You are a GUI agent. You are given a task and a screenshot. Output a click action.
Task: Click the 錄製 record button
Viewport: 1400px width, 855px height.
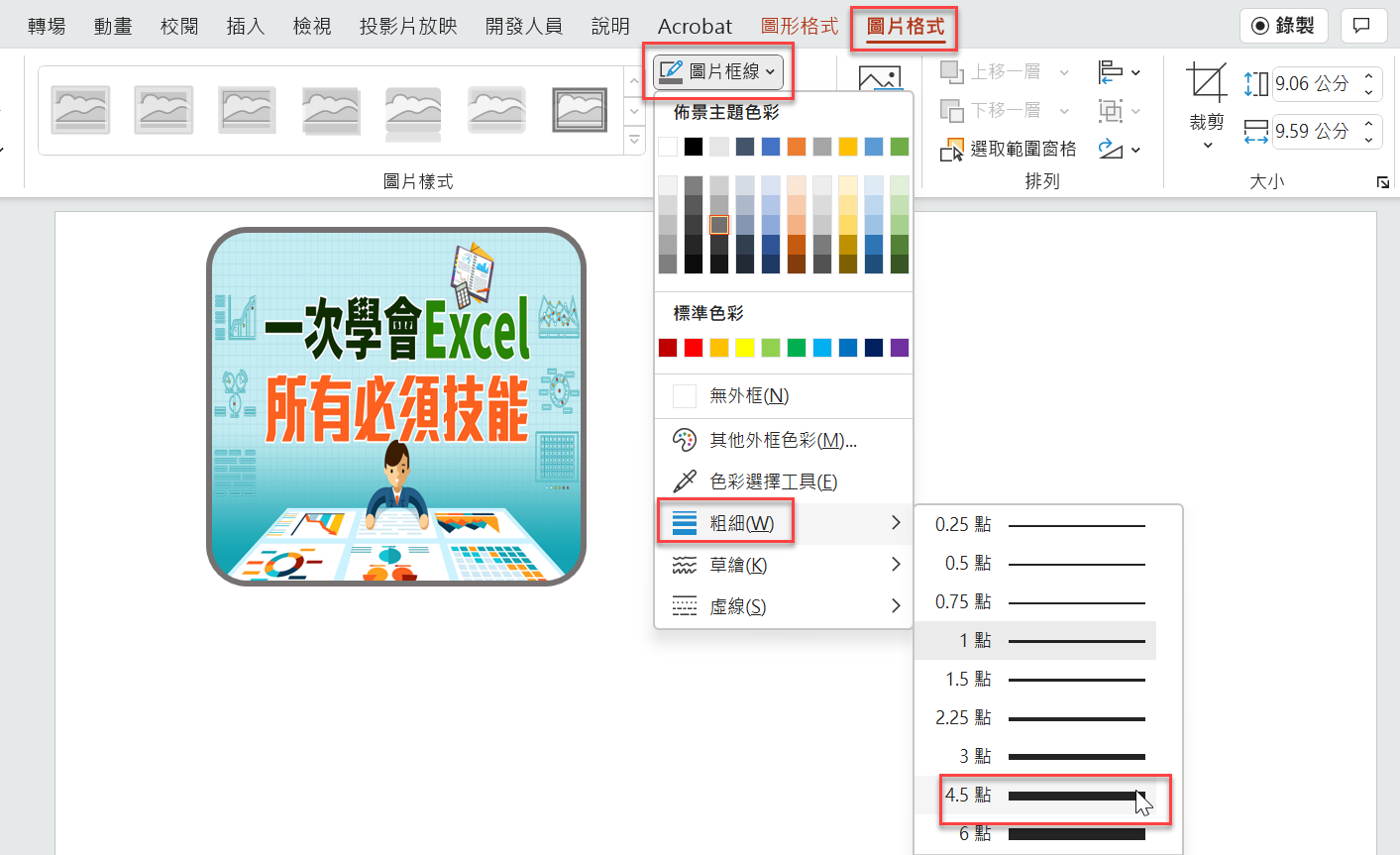click(1284, 26)
